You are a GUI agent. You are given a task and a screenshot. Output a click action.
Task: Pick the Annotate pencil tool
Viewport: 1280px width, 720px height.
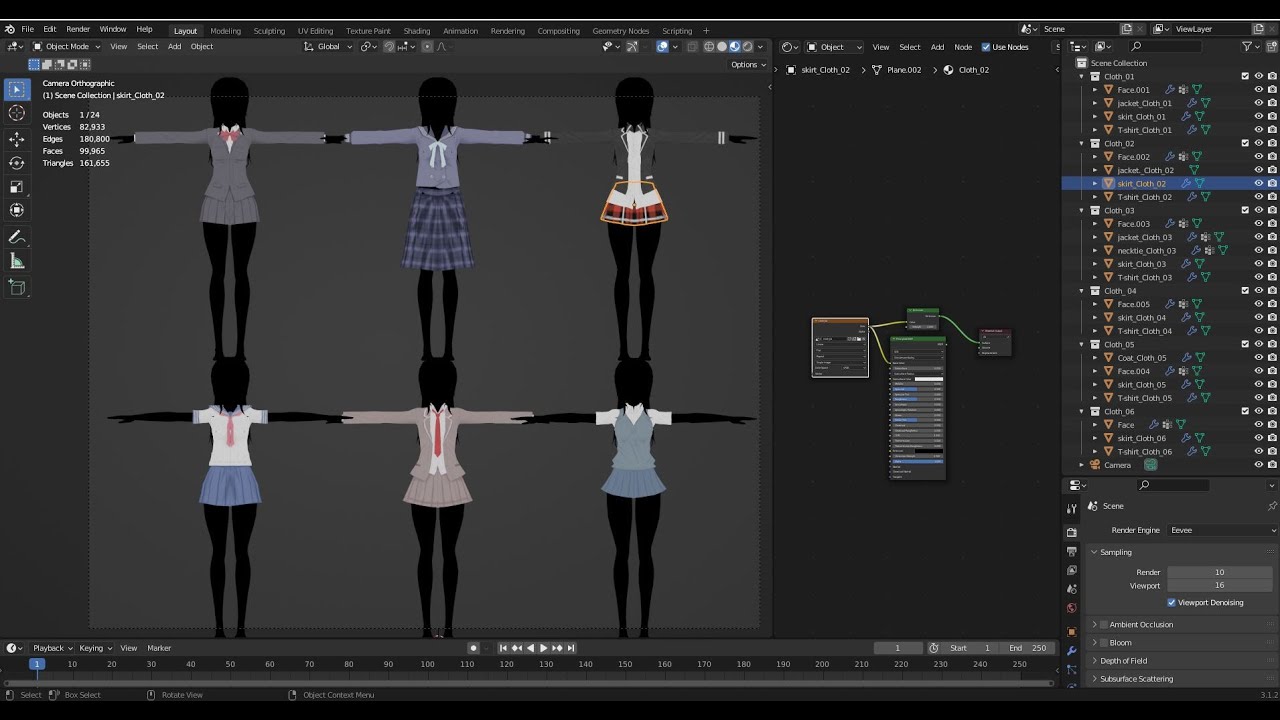pyautogui.click(x=16, y=237)
